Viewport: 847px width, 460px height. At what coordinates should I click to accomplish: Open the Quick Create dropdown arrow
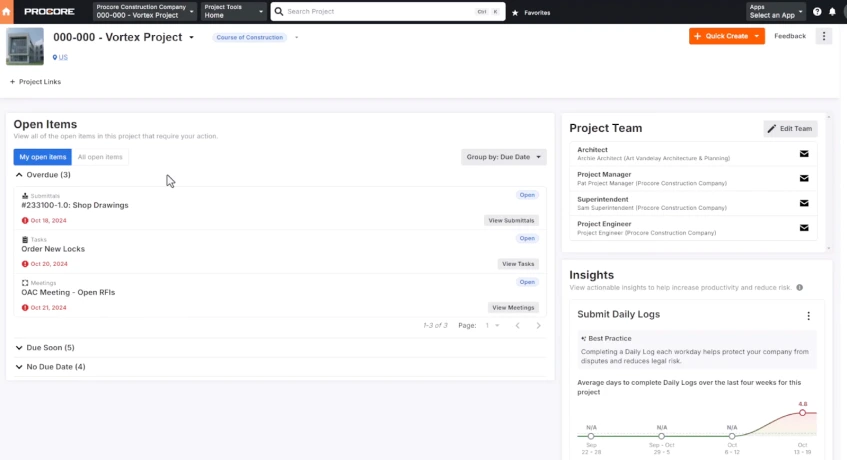pos(757,36)
